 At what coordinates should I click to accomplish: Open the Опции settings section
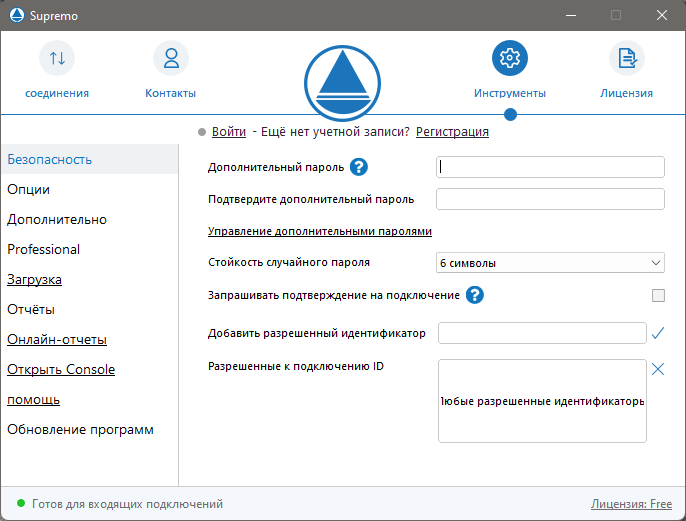tap(29, 189)
